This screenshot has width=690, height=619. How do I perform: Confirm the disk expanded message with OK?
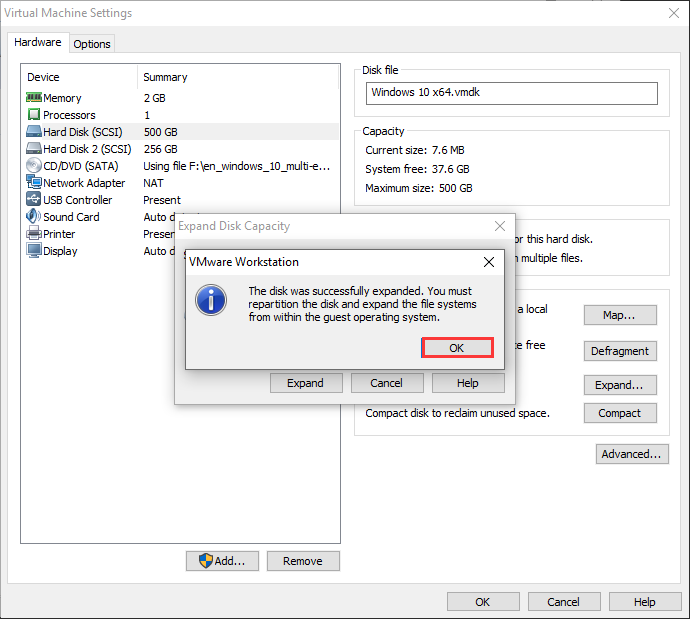457,348
